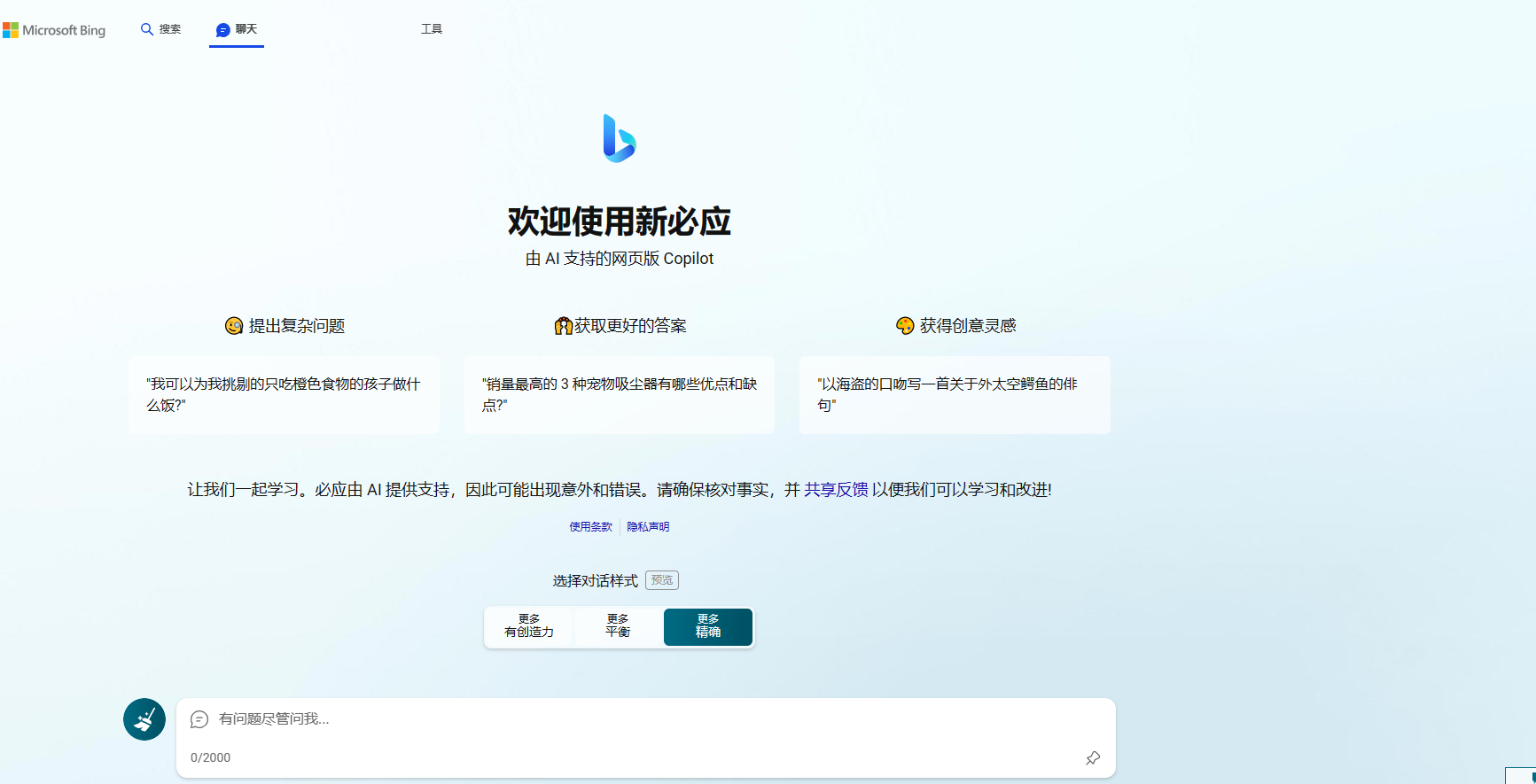The image size is (1536, 784).
Task: Open the 工具 menu
Action: click(x=432, y=29)
